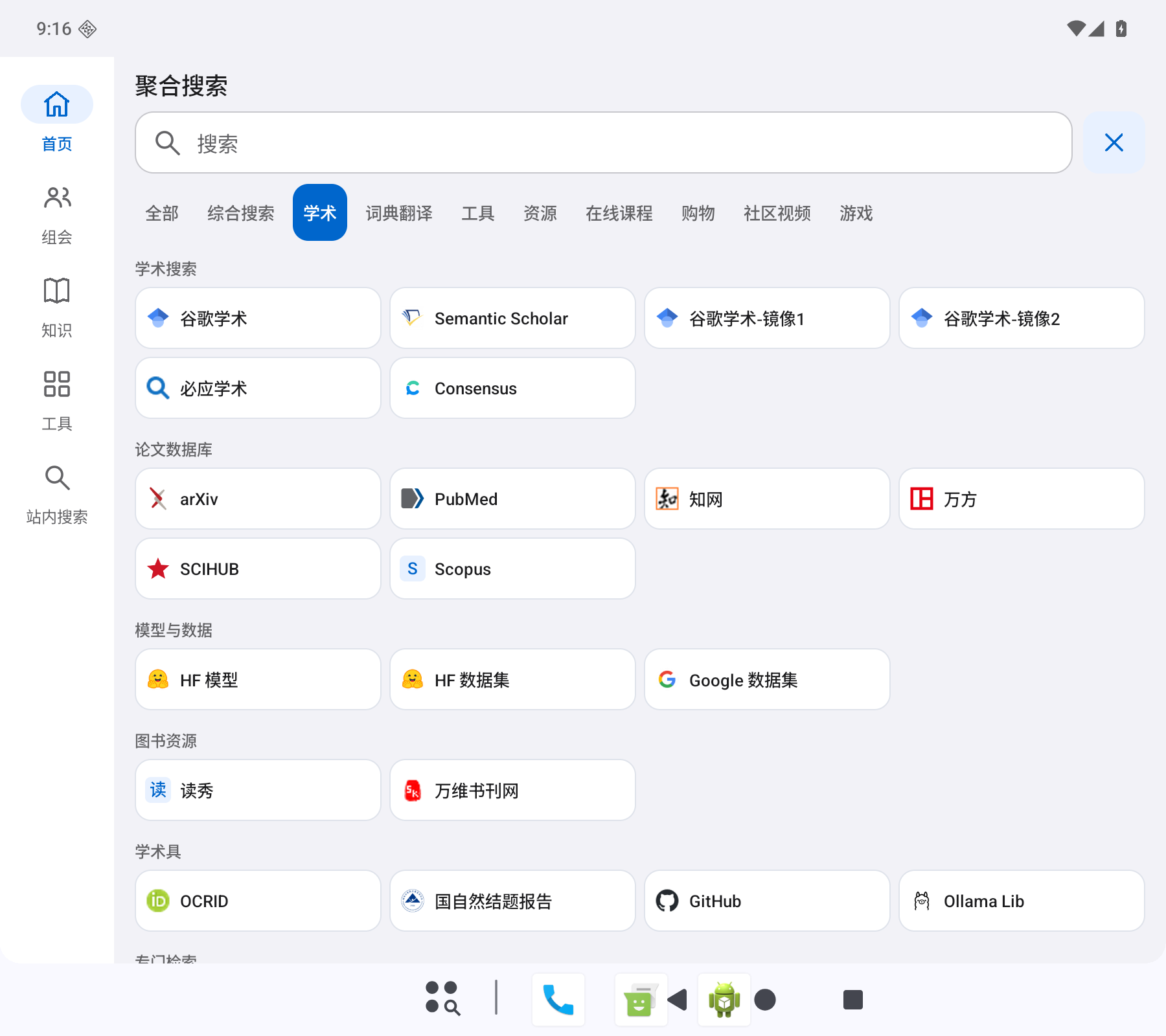
Task: Select the arXiv card label
Action: [x=199, y=499]
